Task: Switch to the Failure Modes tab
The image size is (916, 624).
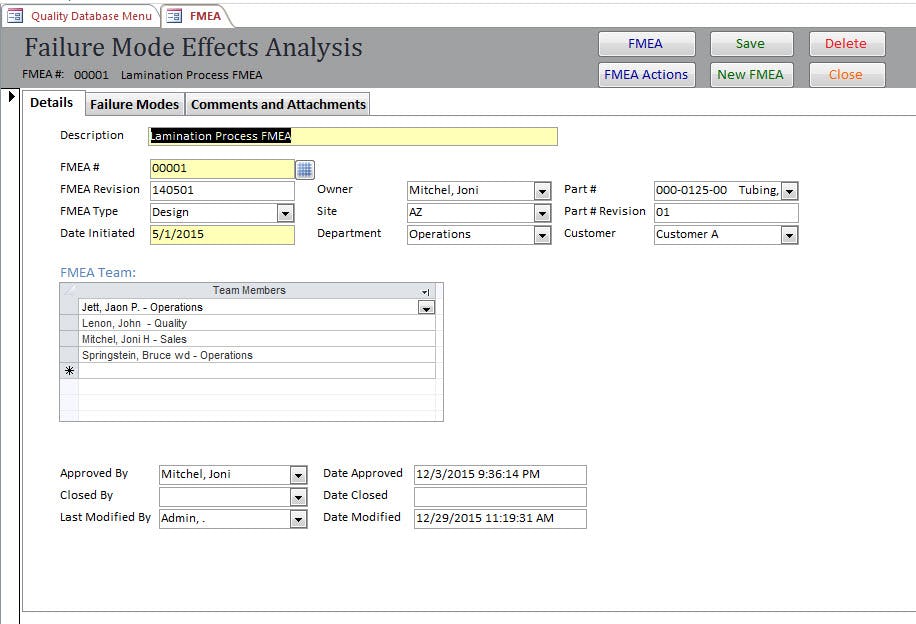Action: coord(134,104)
